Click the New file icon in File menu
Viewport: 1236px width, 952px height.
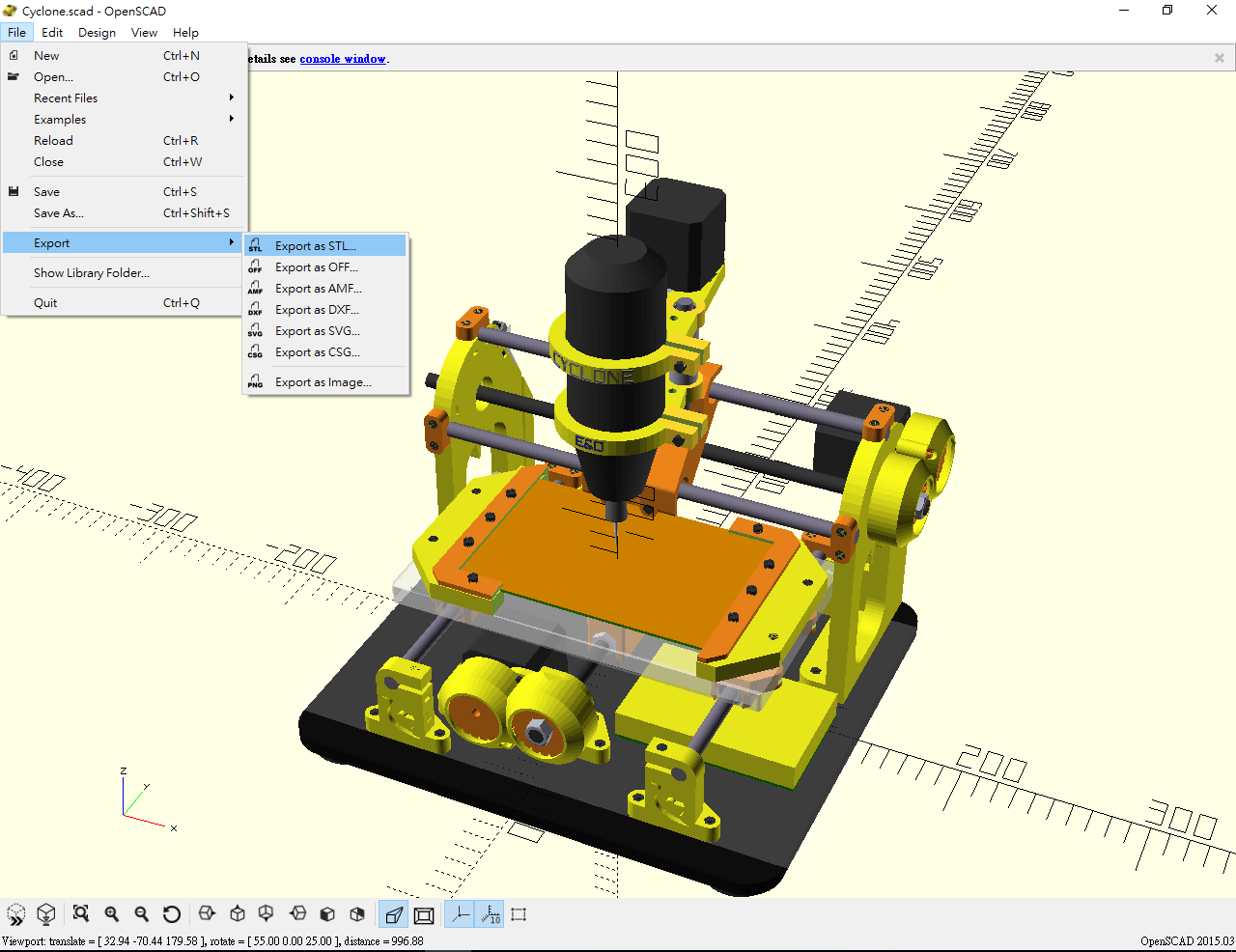14,55
